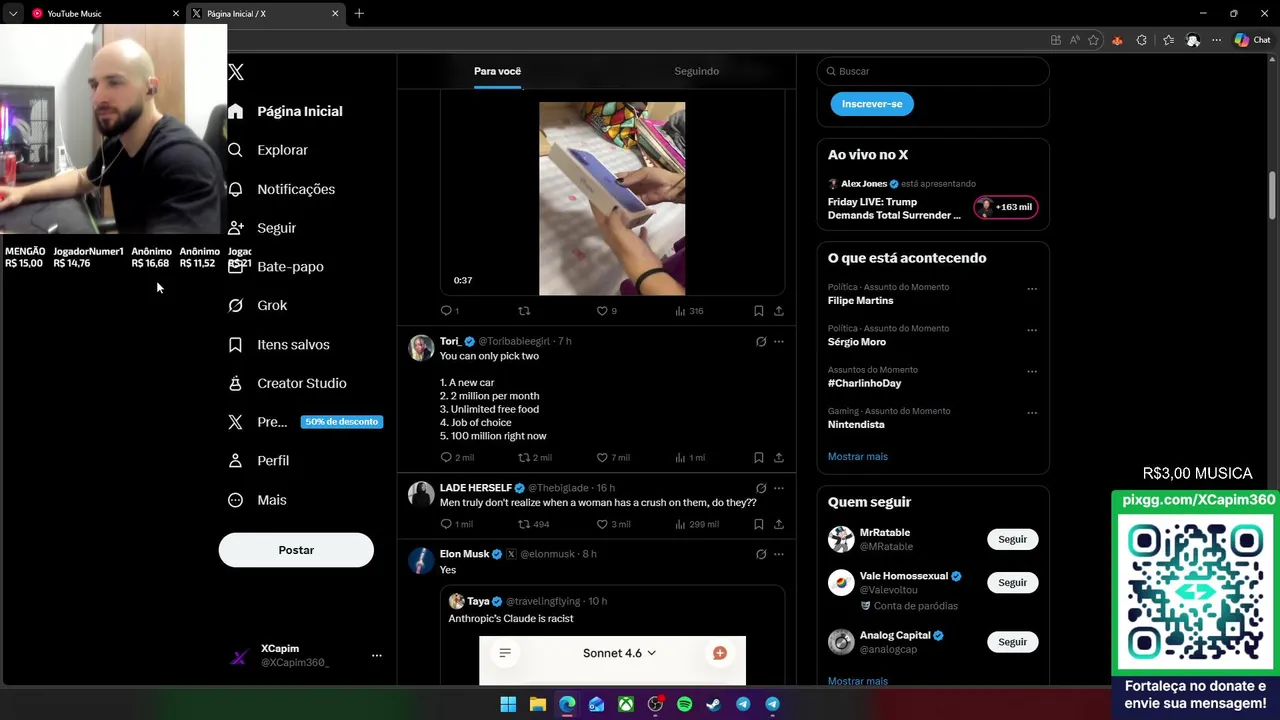Open Windows Start menu
This screenshot has width=1280, height=720.
[508, 704]
